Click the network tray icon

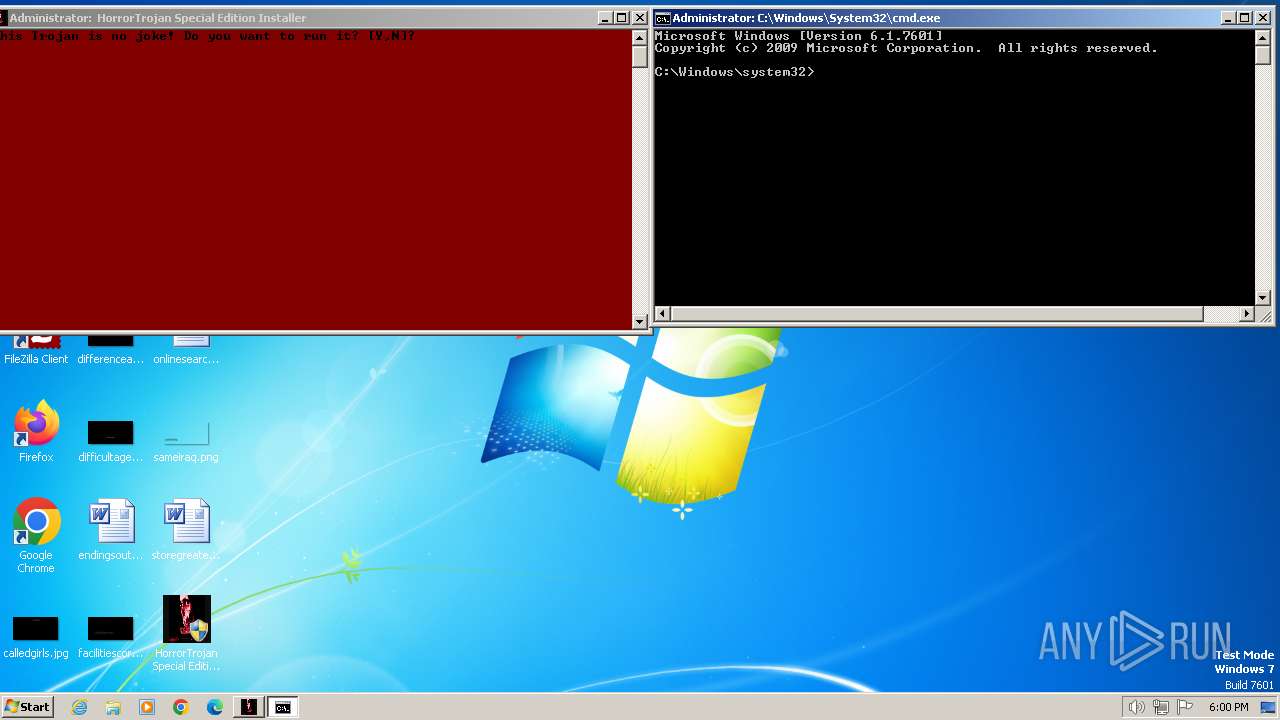(1161, 707)
